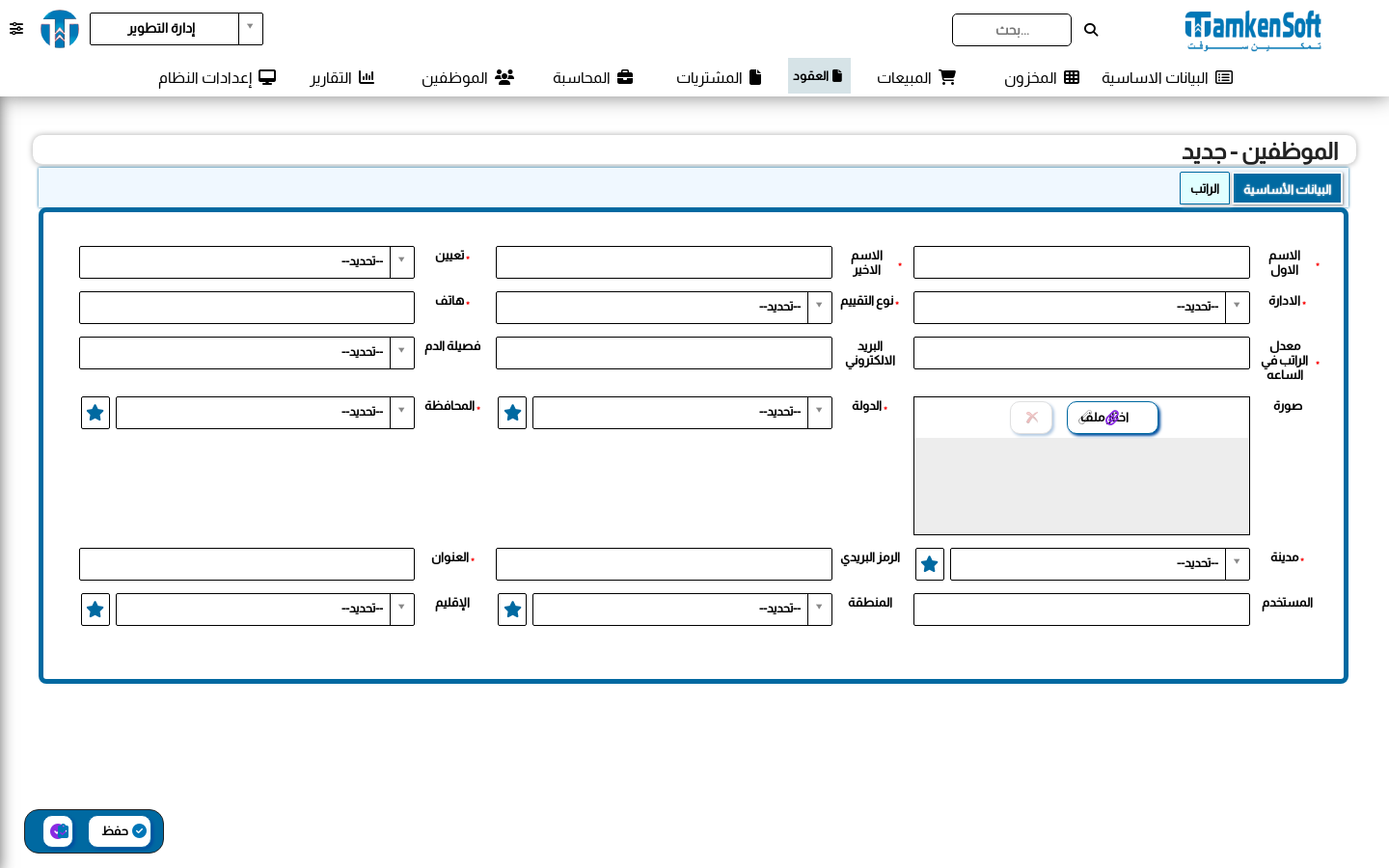Focus the بحث search box

[x=1012, y=30]
